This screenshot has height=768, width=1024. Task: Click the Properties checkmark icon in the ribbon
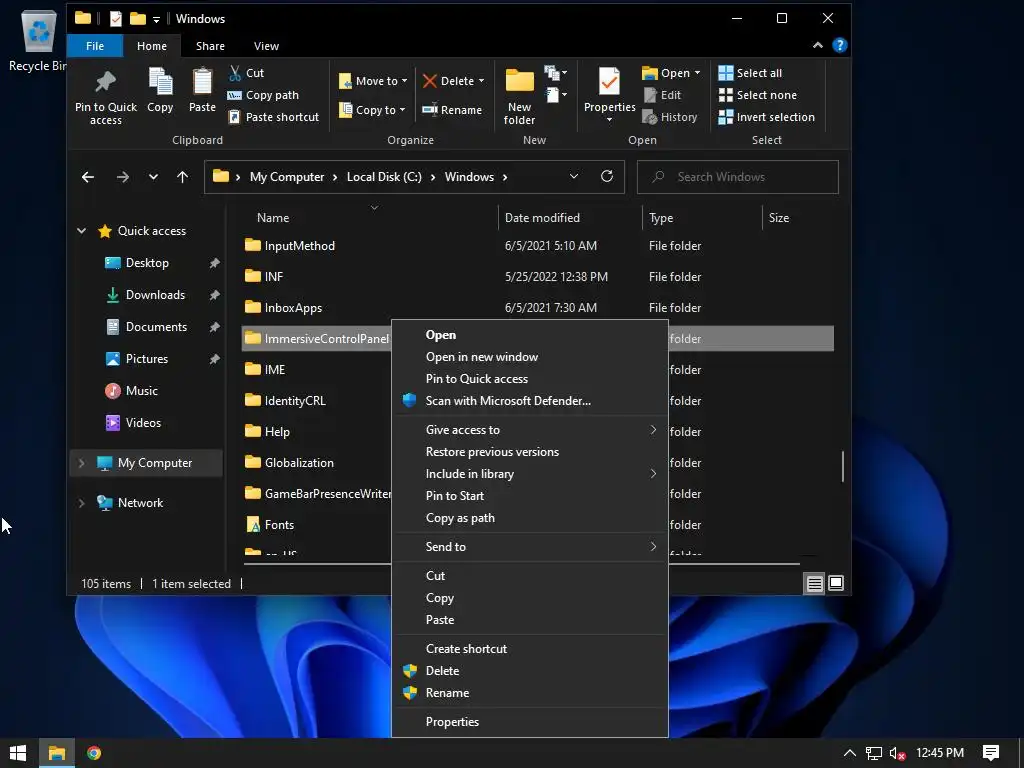click(x=609, y=82)
